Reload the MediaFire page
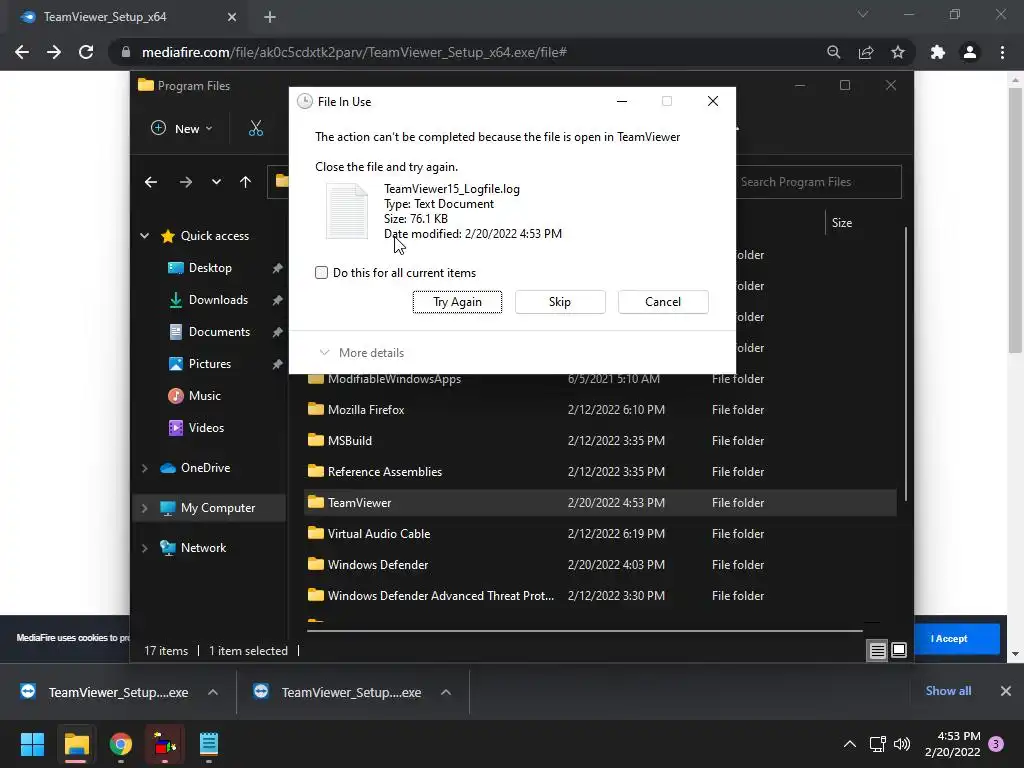 (86, 52)
